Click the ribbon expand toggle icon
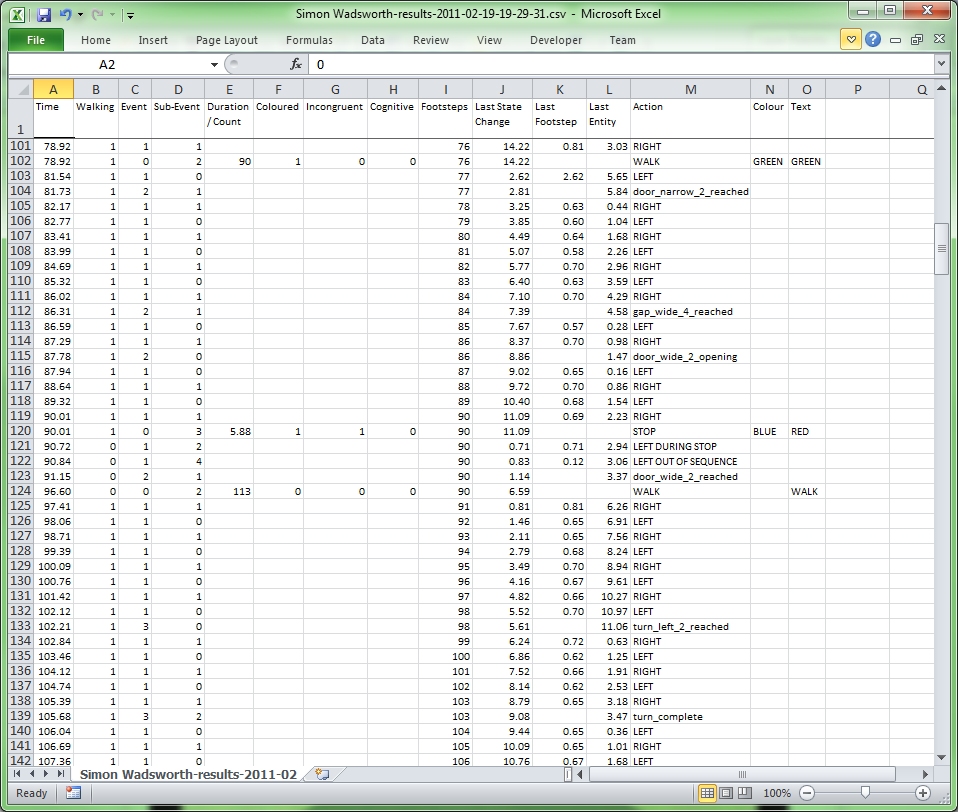Image resolution: width=958 pixels, height=812 pixels. tap(850, 40)
